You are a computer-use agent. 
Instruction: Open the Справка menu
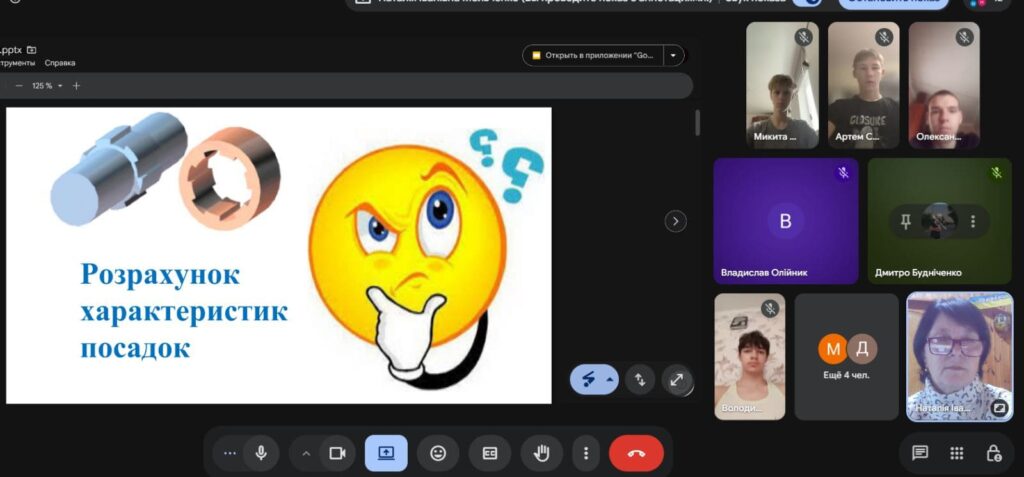pos(60,63)
